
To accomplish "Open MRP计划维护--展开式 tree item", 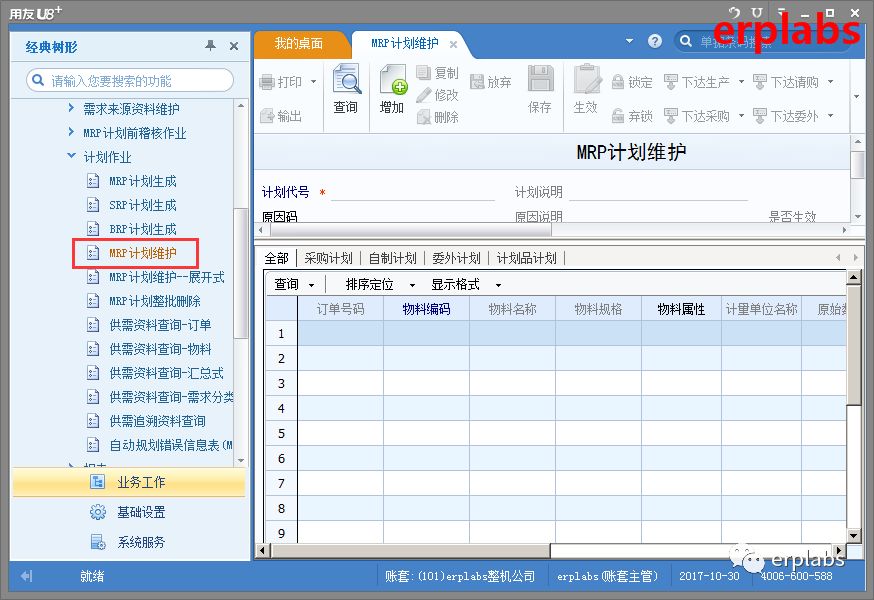I will pos(166,277).
